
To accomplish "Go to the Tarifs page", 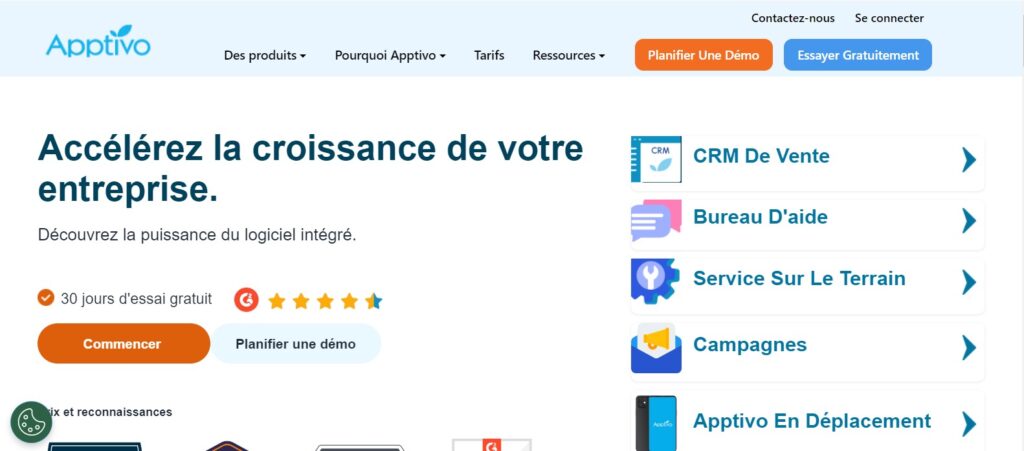I will pyautogui.click(x=489, y=55).
